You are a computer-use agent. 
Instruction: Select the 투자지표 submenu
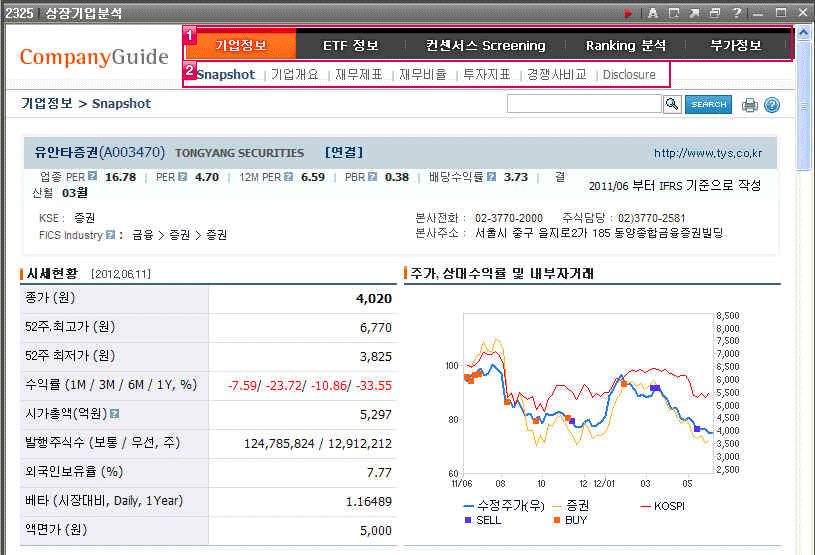tap(487, 74)
